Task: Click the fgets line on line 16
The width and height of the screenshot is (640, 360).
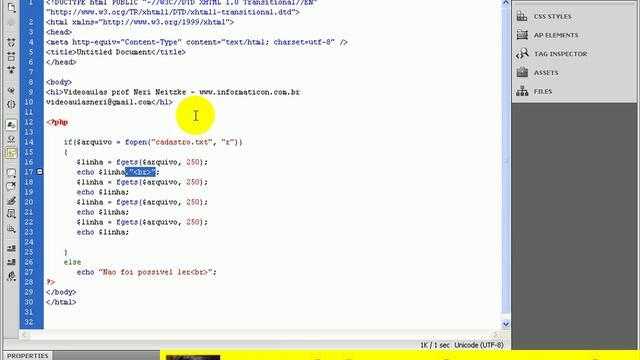Action: 142,162
